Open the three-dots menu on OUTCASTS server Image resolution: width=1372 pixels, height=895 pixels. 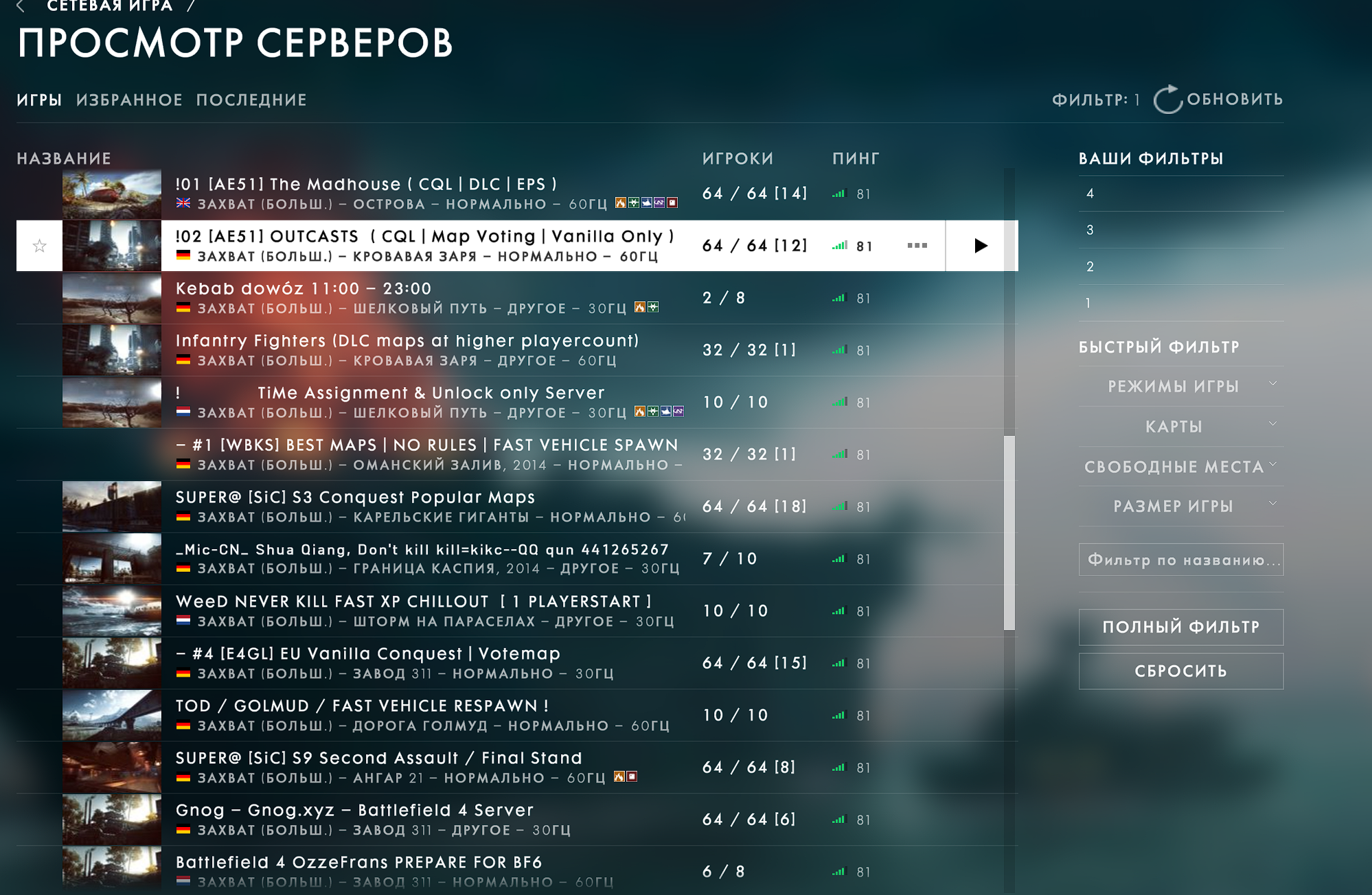[917, 246]
